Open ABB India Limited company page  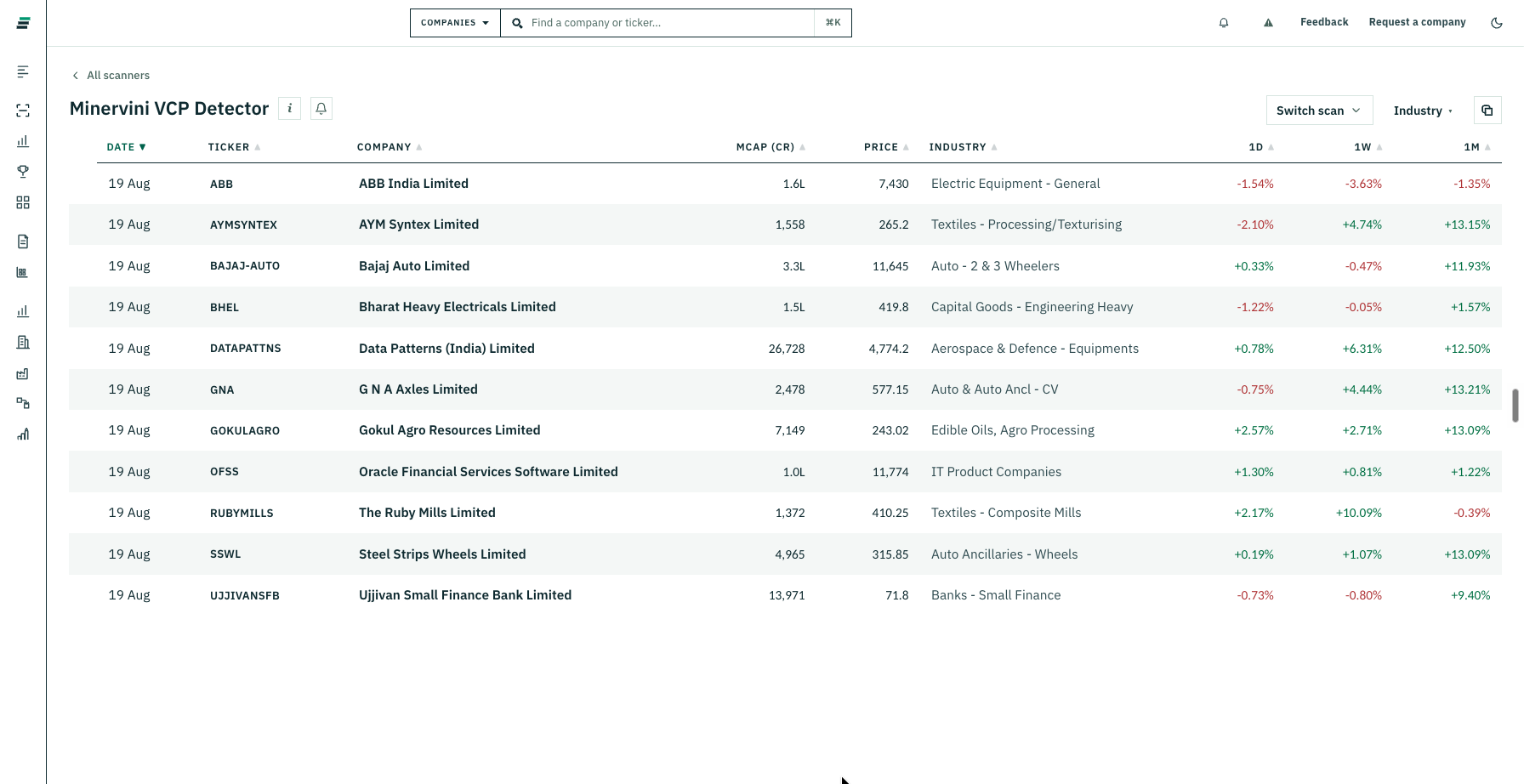coord(413,184)
